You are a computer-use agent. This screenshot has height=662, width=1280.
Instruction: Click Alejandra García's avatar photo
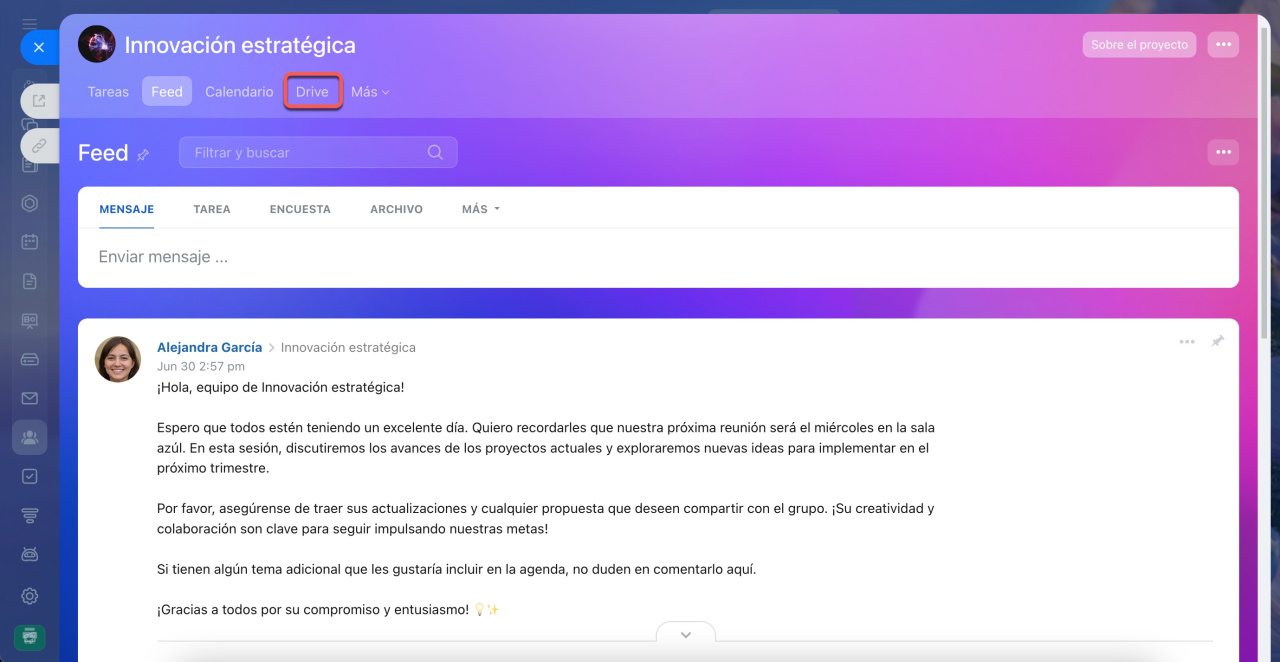[x=118, y=359]
